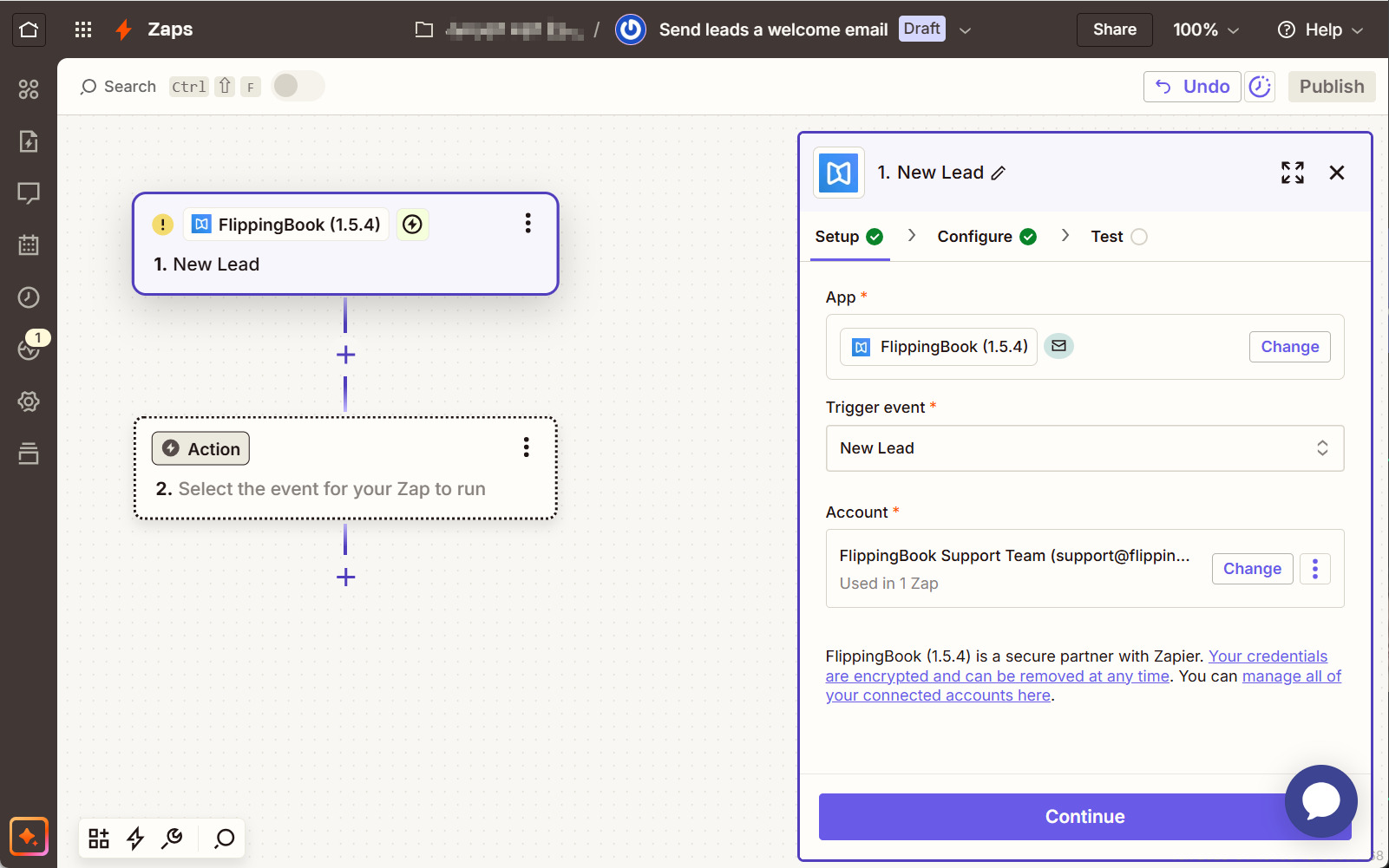Close the New Lead step panel
1389x868 pixels.
pos(1337,173)
